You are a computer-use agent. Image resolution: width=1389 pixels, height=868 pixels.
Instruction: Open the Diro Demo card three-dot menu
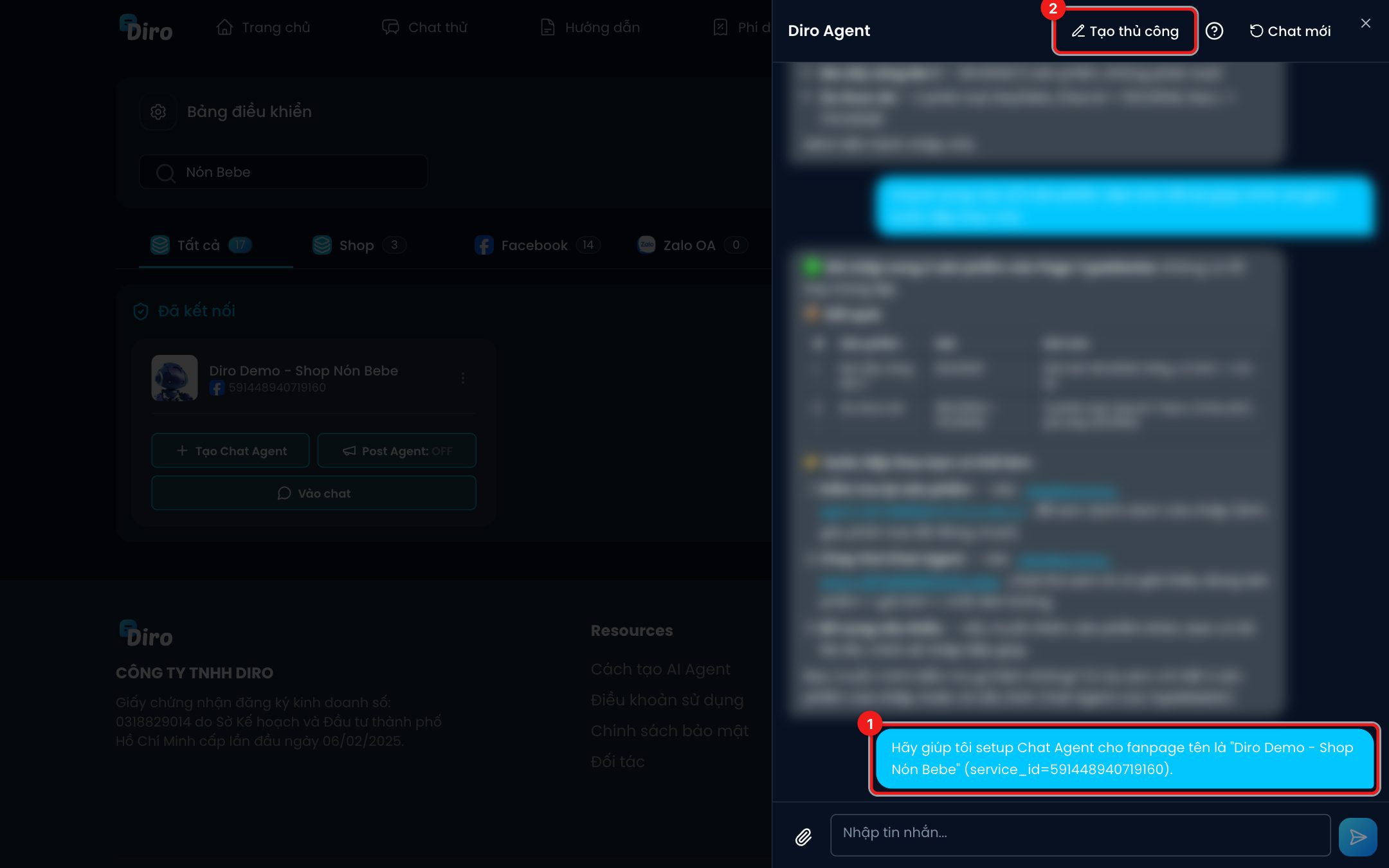463,378
